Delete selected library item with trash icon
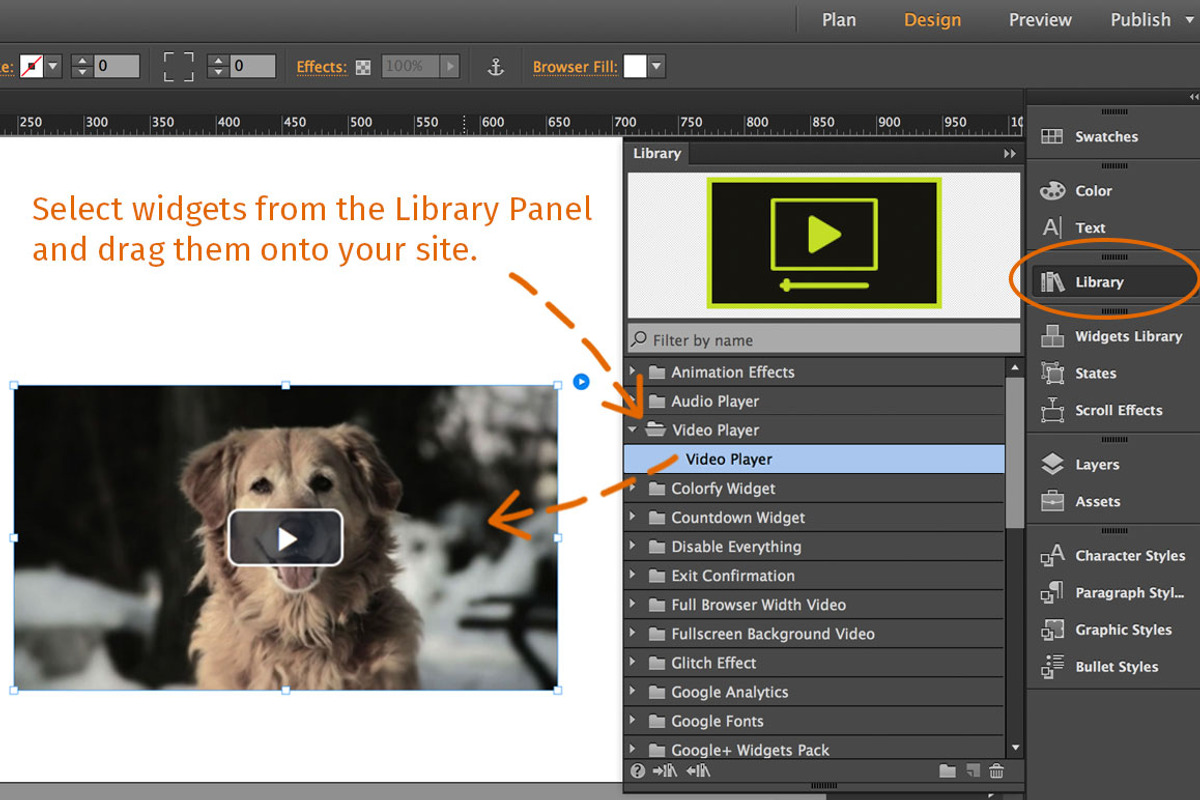 tap(996, 771)
